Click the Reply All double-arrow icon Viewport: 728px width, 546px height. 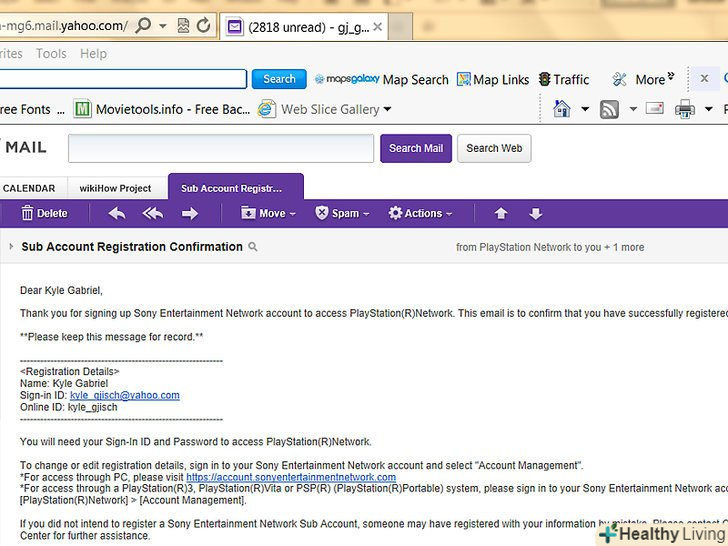tap(153, 213)
